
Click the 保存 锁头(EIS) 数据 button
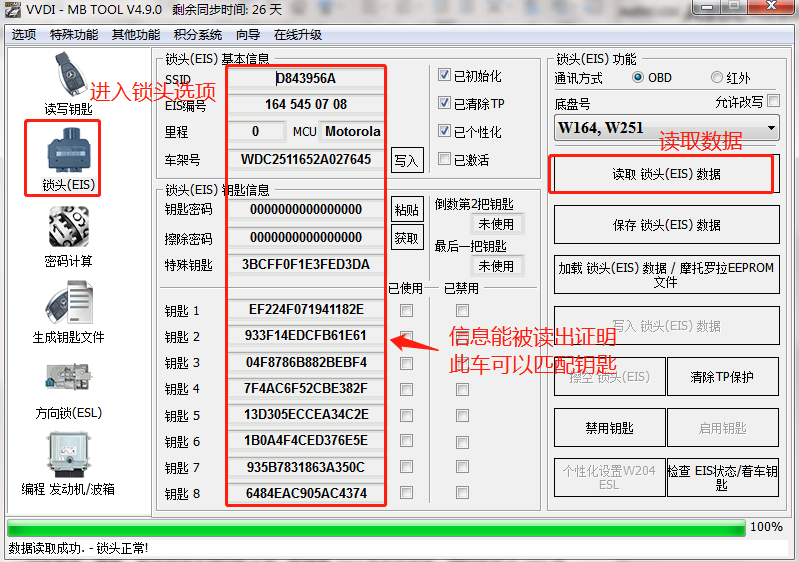pos(667,225)
